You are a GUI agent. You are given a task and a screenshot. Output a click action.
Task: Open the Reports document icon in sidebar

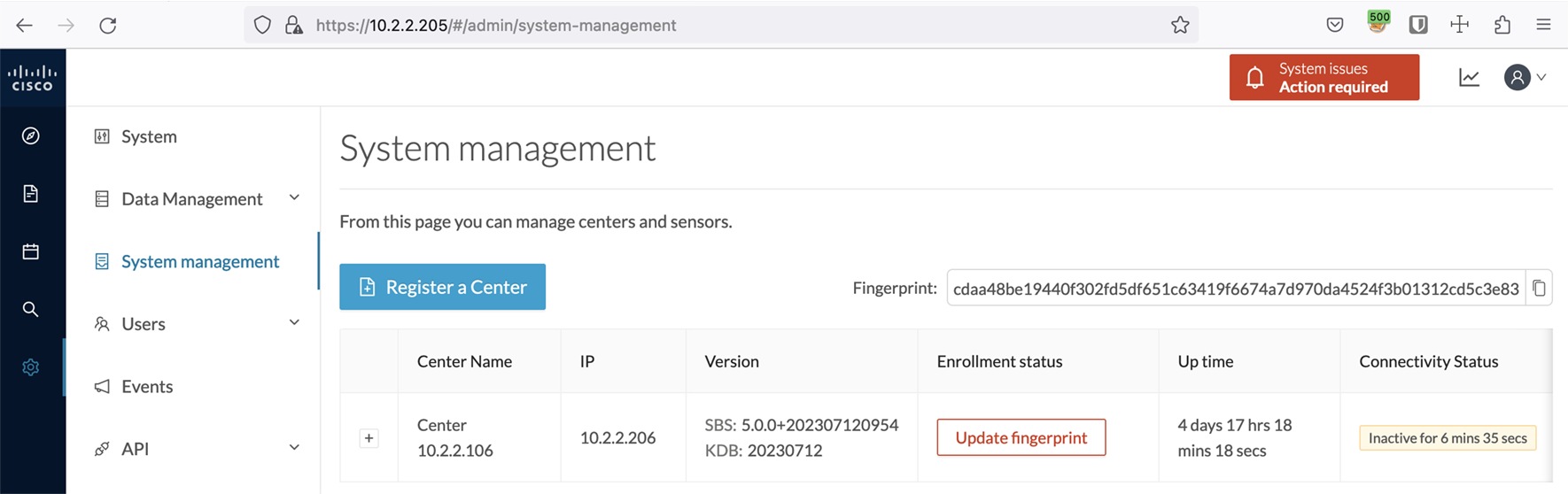coord(31,194)
